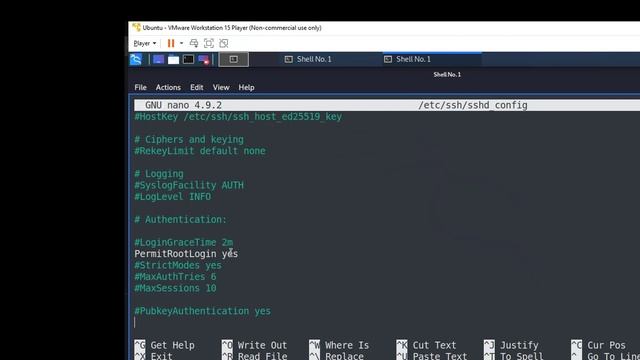Click the show desktop panel icon
640x360 pixels.
point(158,60)
